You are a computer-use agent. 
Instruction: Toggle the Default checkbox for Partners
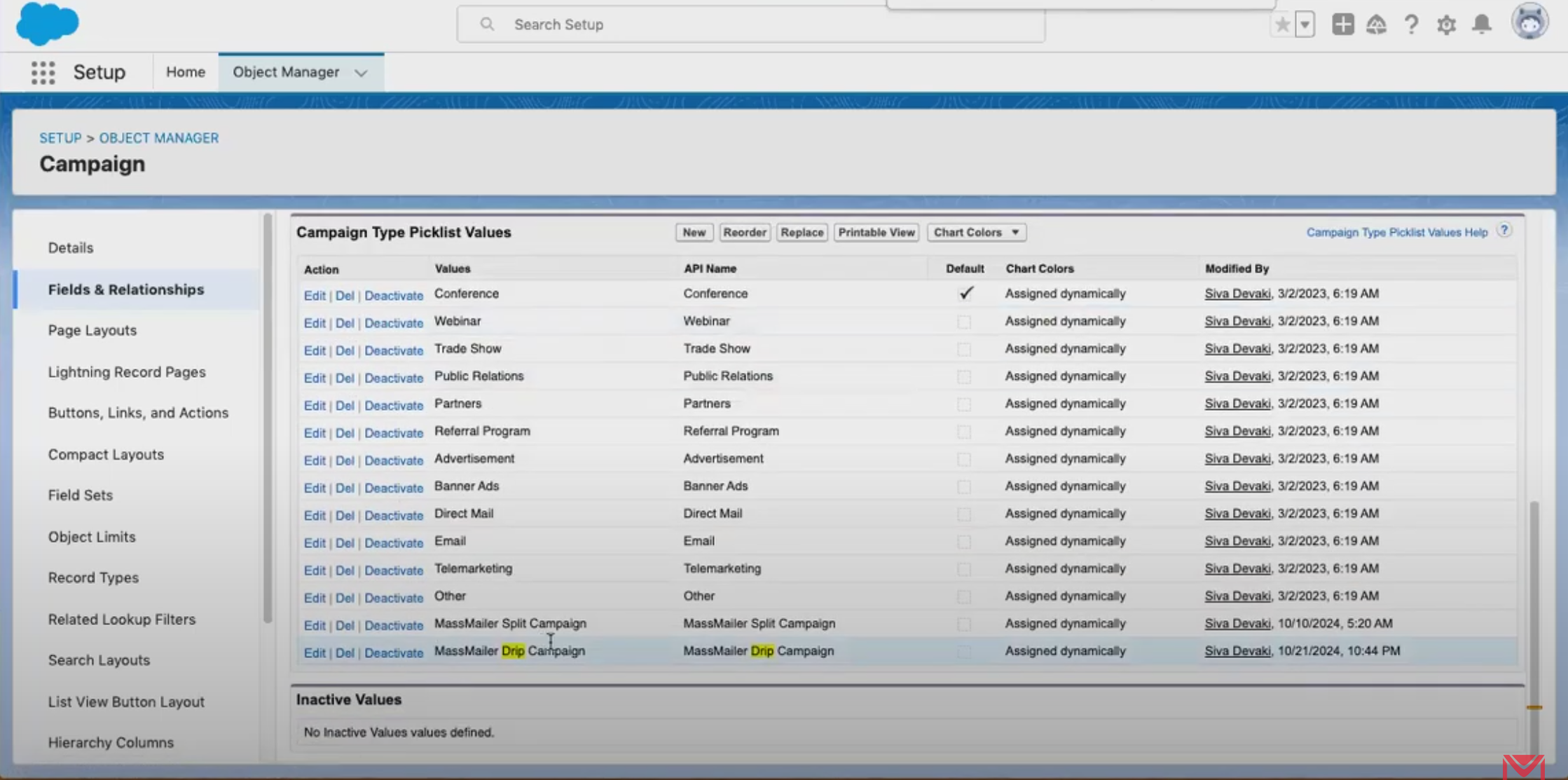pyautogui.click(x=964, y=404)
